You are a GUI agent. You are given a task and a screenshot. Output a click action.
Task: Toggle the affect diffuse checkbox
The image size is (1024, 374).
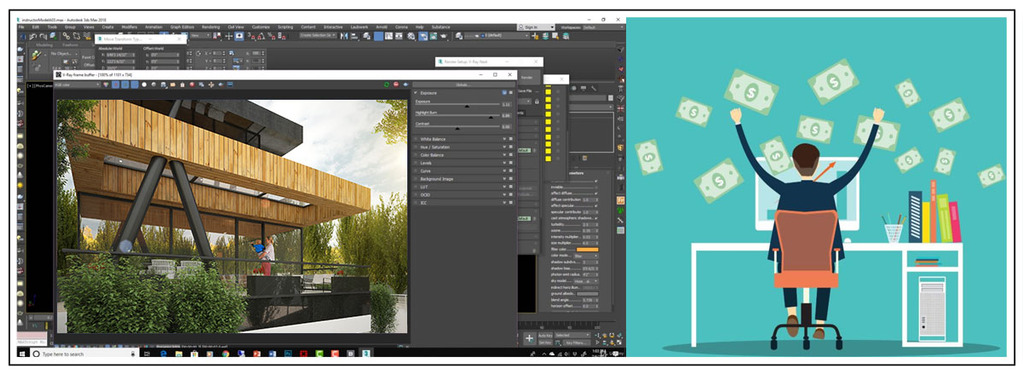[x=596, y=193]
